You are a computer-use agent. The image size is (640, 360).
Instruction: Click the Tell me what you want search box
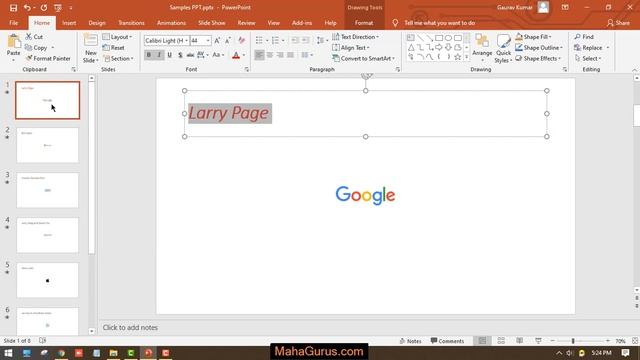439,23
